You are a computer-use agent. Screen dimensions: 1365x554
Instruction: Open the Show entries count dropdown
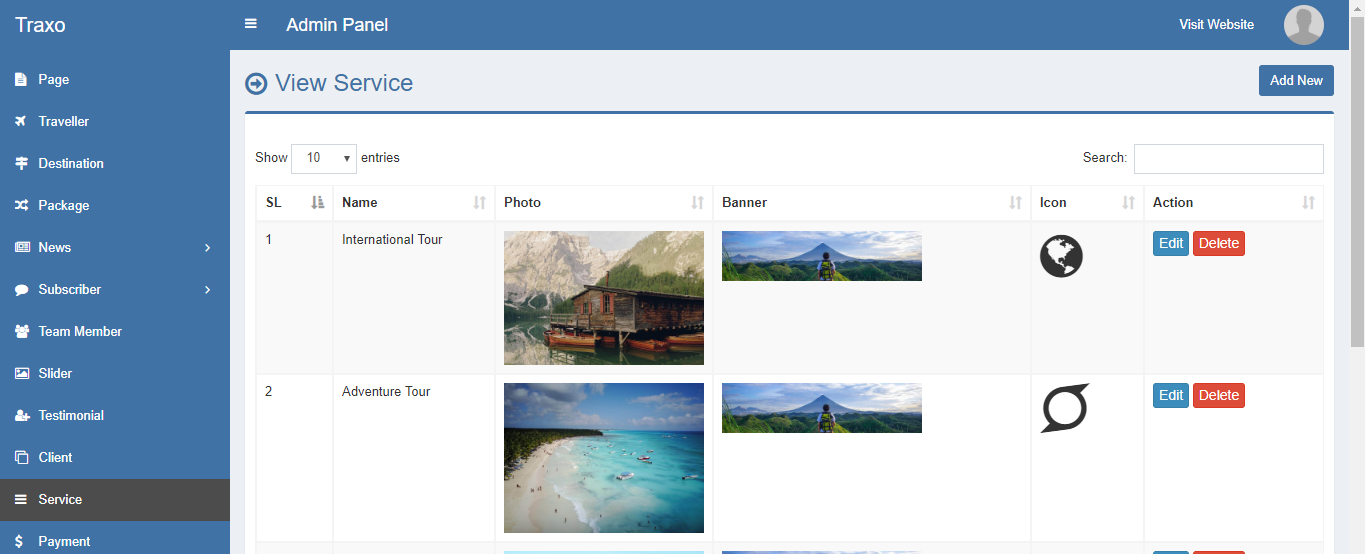point(324,158)
